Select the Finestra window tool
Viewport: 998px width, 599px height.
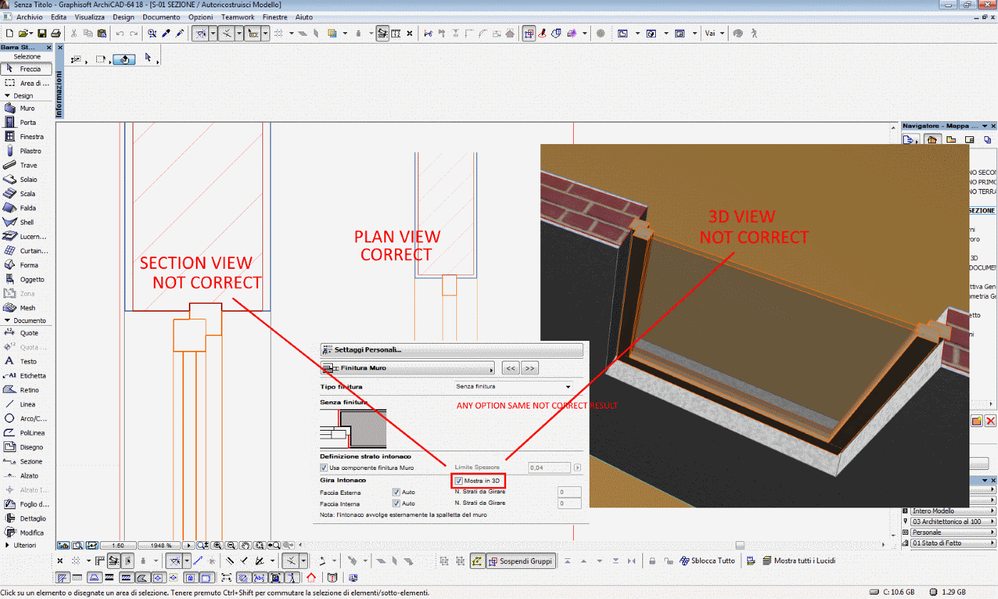pyautogui.click(x=27, y=137)
